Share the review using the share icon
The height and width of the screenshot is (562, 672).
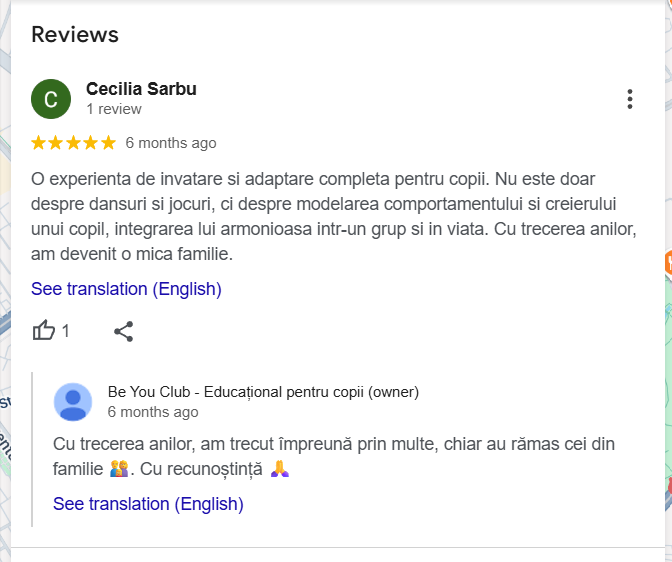point(123,331)
